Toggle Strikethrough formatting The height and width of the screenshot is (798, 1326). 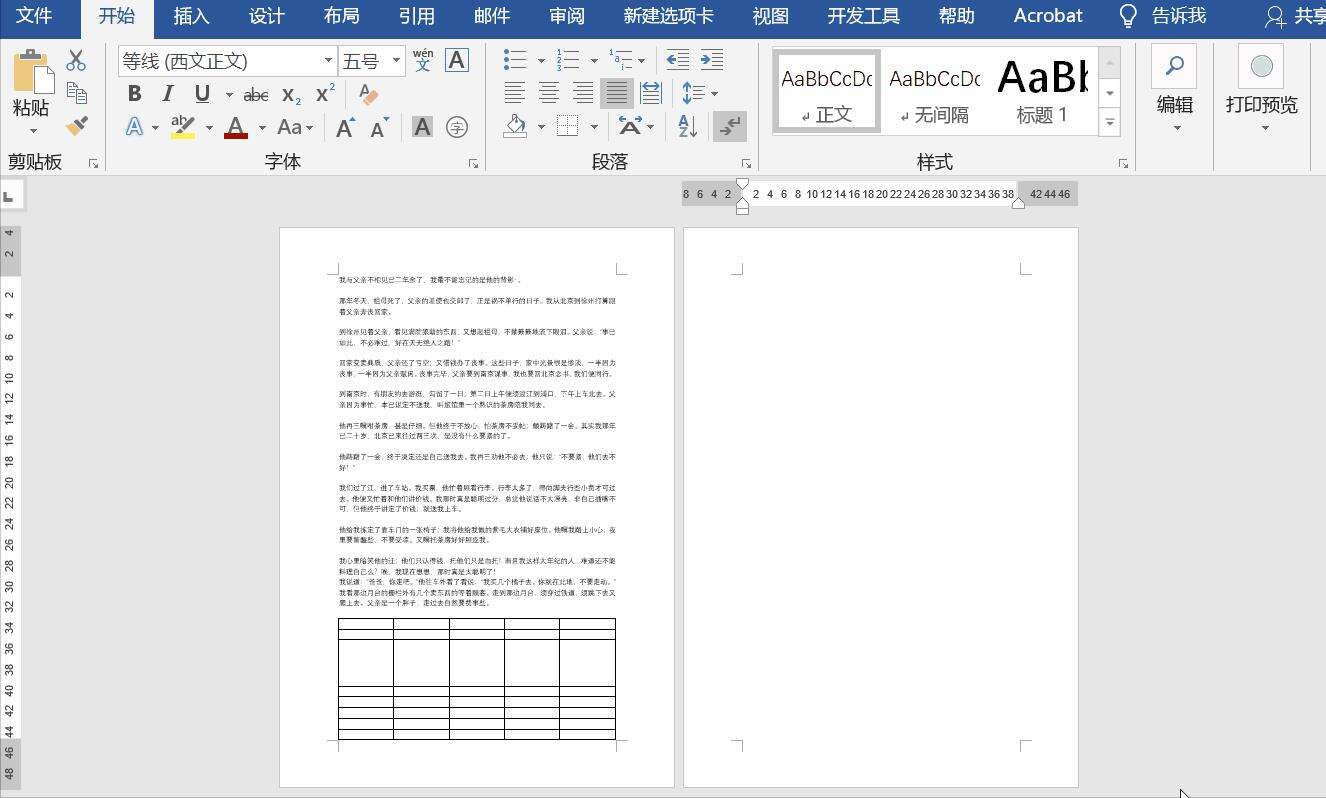tap(256, 95)
